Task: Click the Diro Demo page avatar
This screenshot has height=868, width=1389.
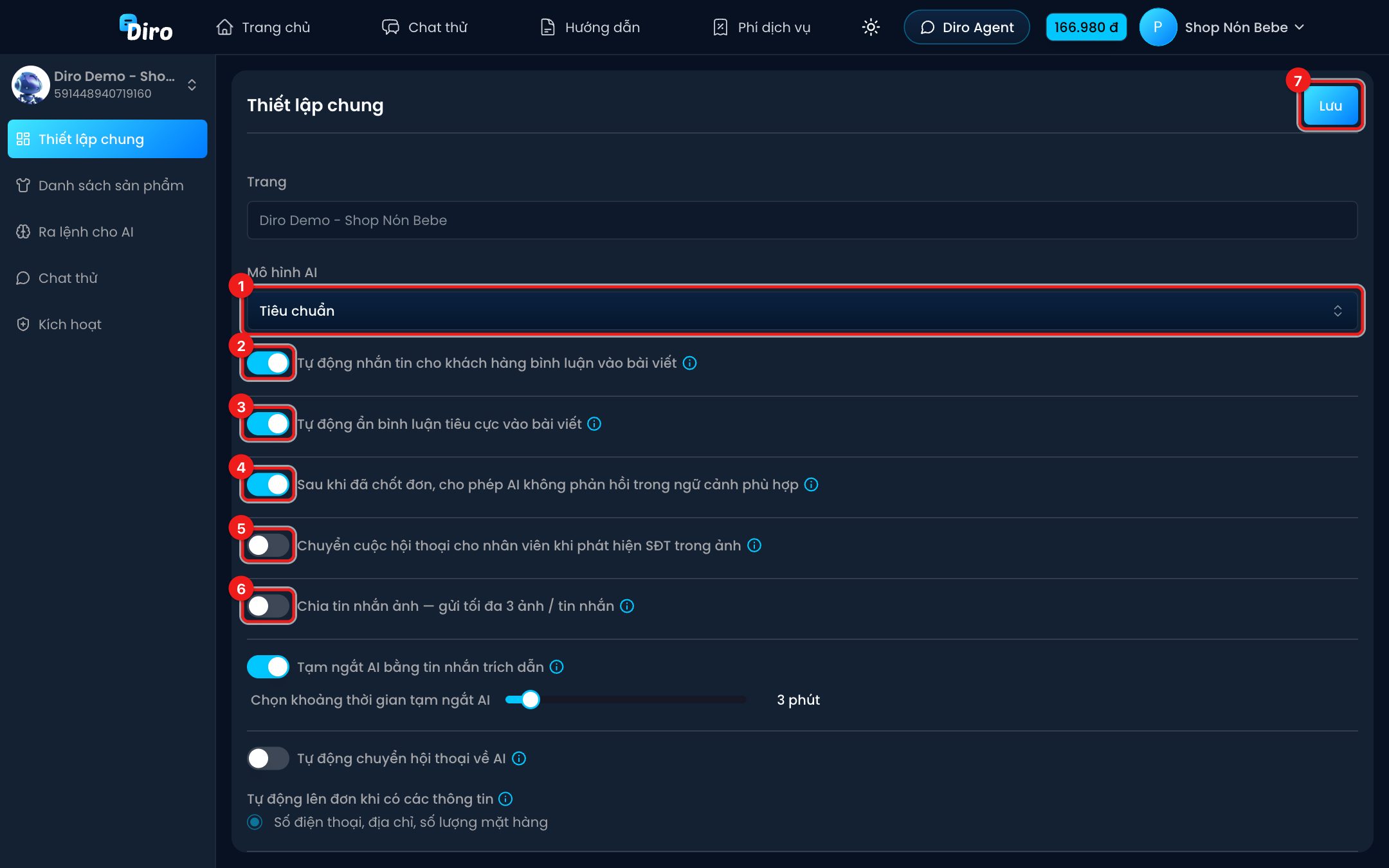Action: coord(30,84)
